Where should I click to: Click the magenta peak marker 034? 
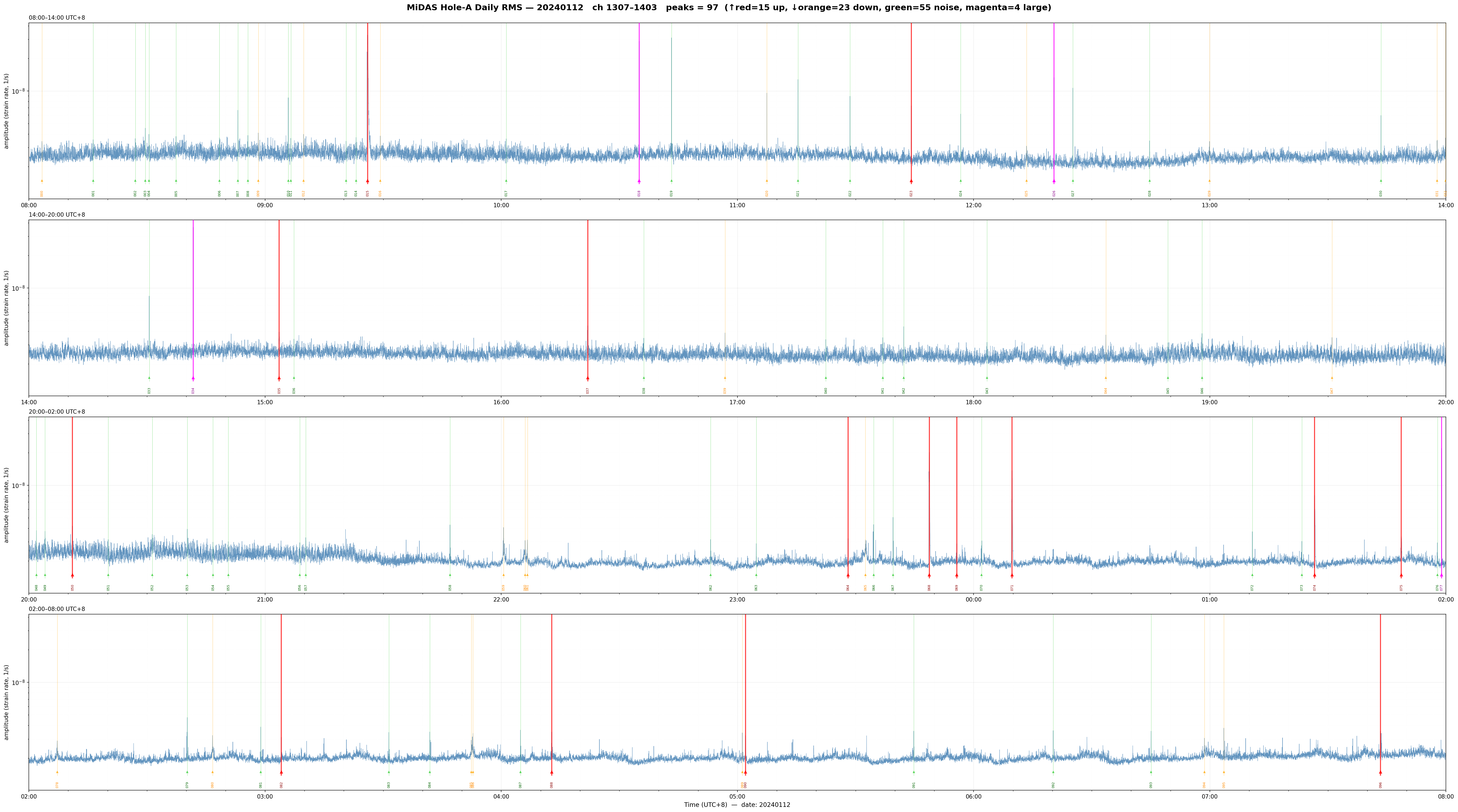pos(193,378)
